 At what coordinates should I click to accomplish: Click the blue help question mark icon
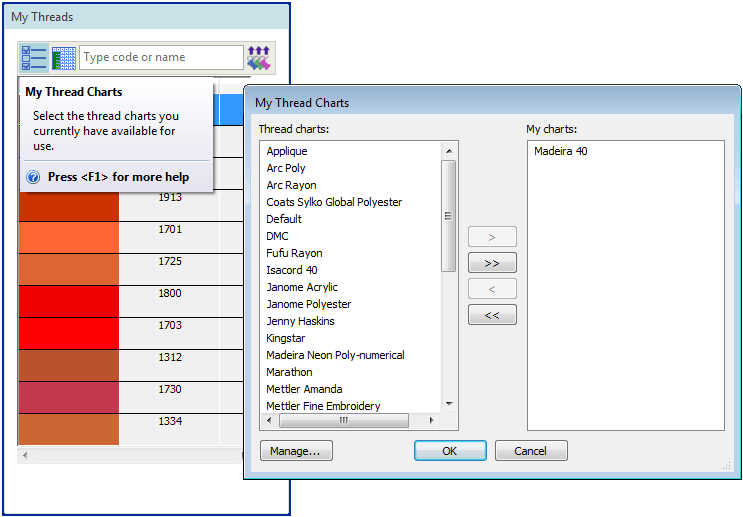[x=33, y=177]
